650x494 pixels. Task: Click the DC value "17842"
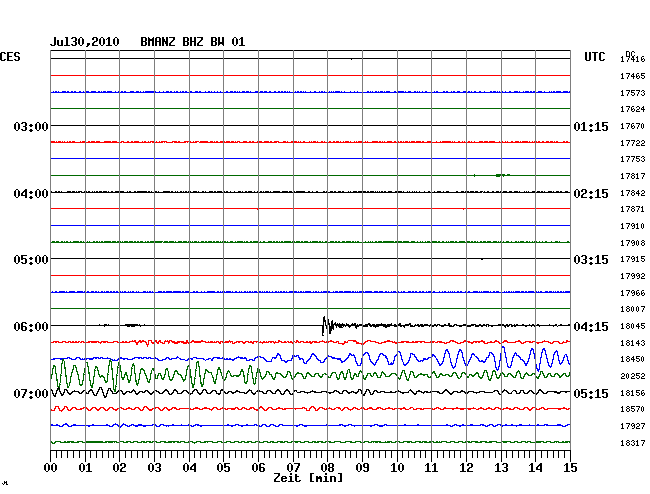click(633, 193)
